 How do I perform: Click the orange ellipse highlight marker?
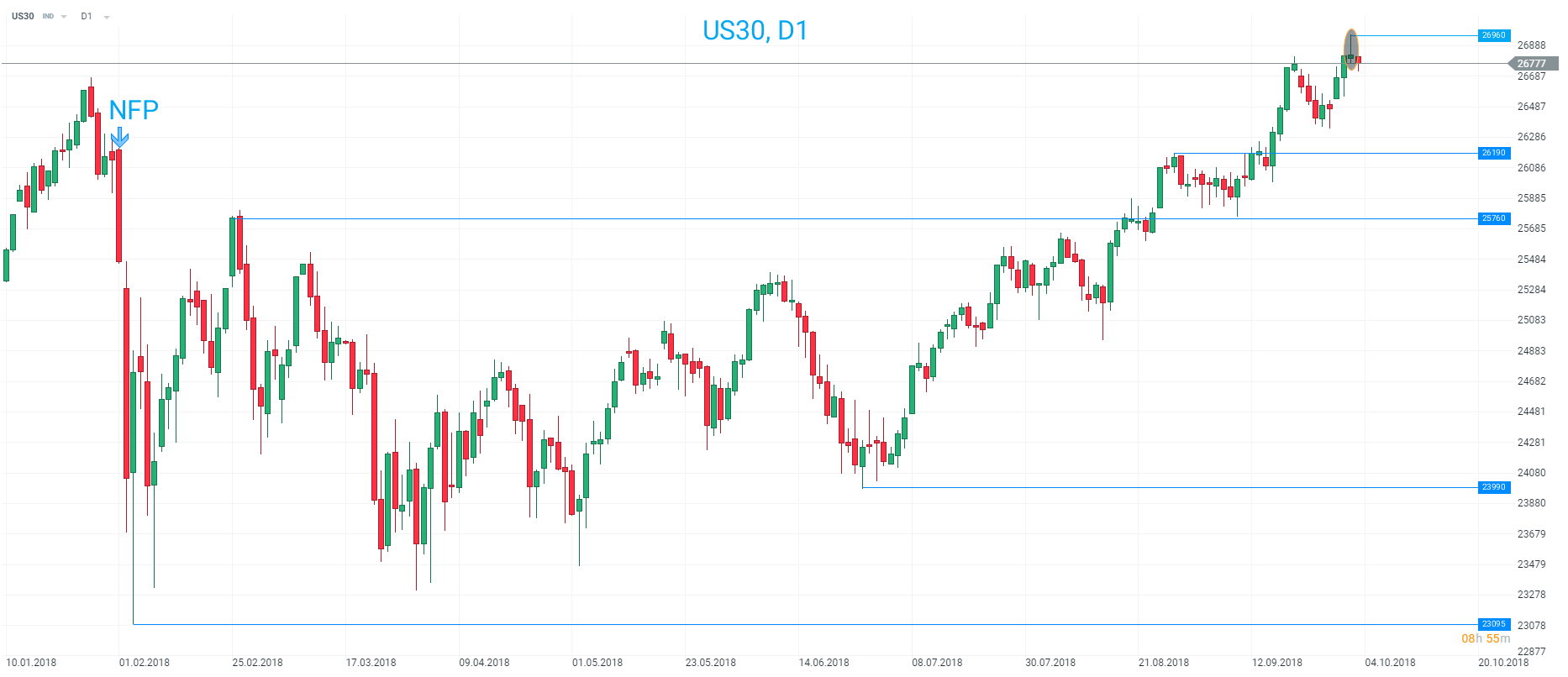[1350, 48]
